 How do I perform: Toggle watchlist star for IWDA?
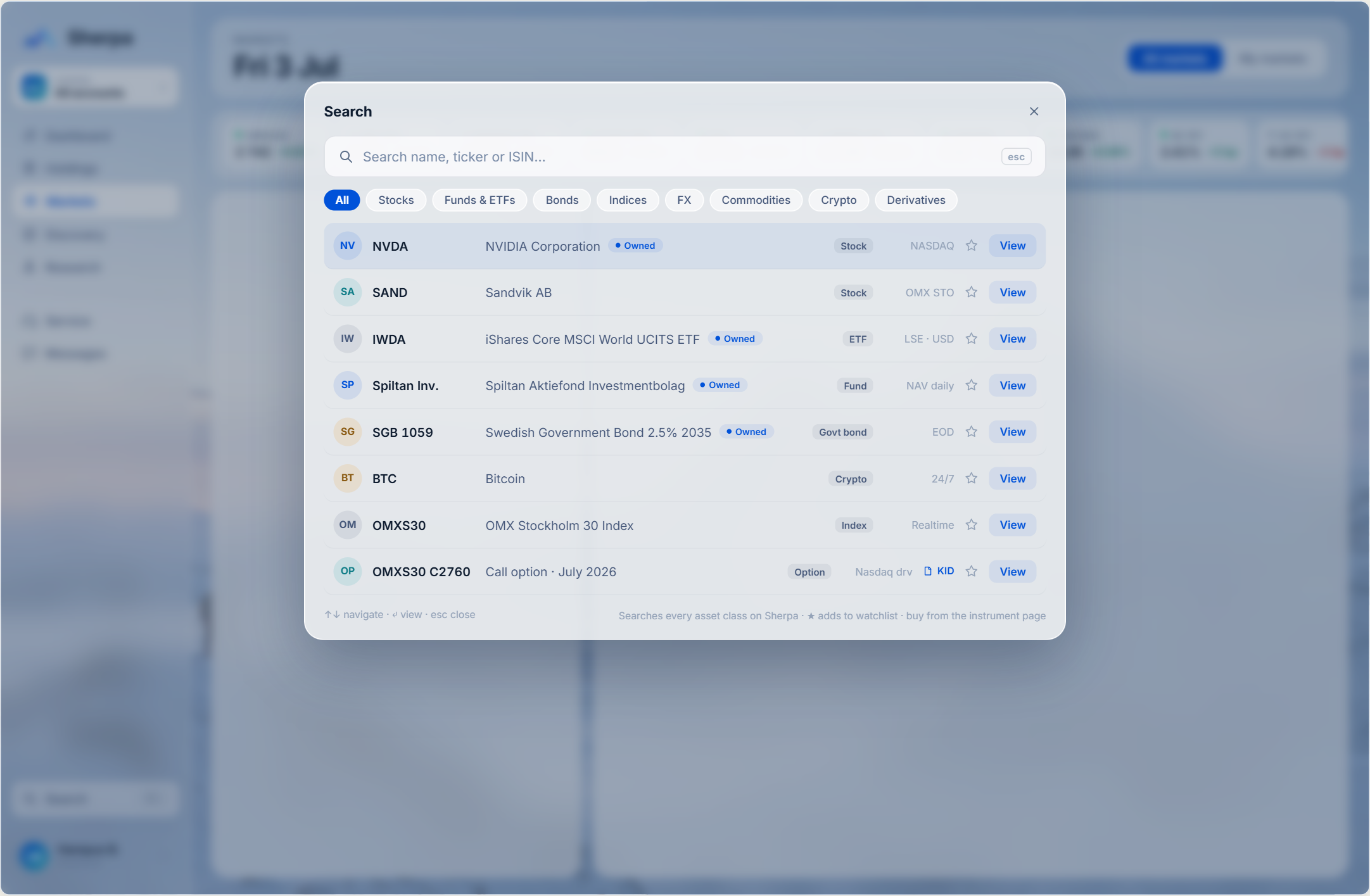(x=971, y=339)
